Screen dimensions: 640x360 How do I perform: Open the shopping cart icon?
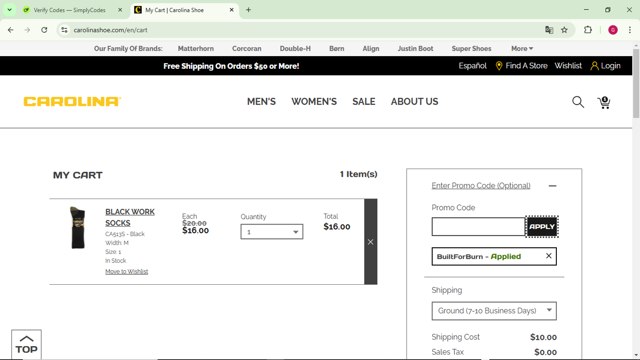[604, 102]
